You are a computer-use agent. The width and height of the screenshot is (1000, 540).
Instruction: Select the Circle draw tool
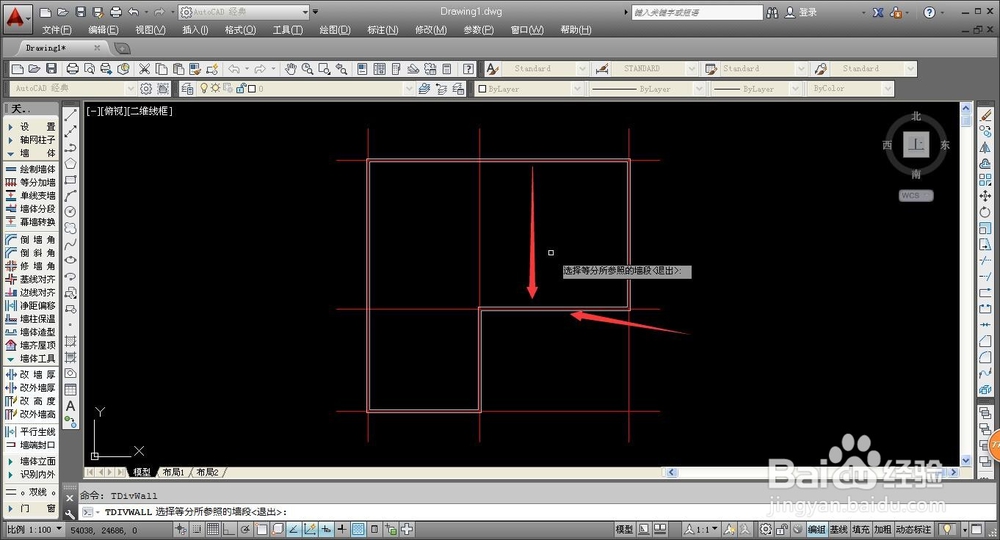click(71, 212)
